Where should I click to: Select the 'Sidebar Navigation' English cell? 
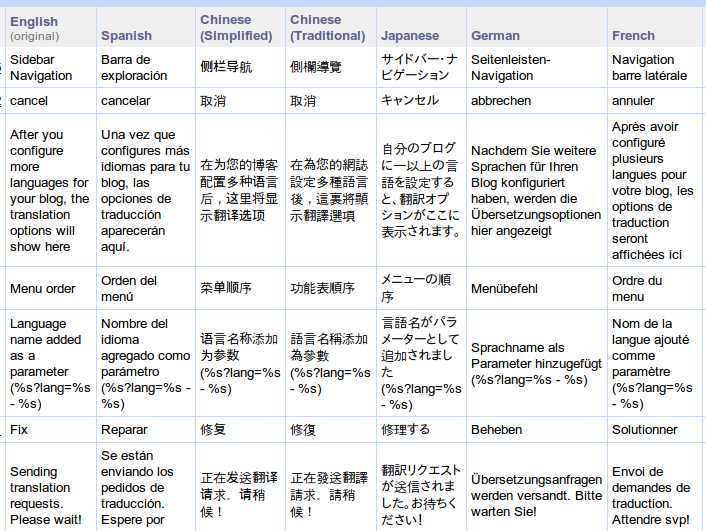(50, 68)
